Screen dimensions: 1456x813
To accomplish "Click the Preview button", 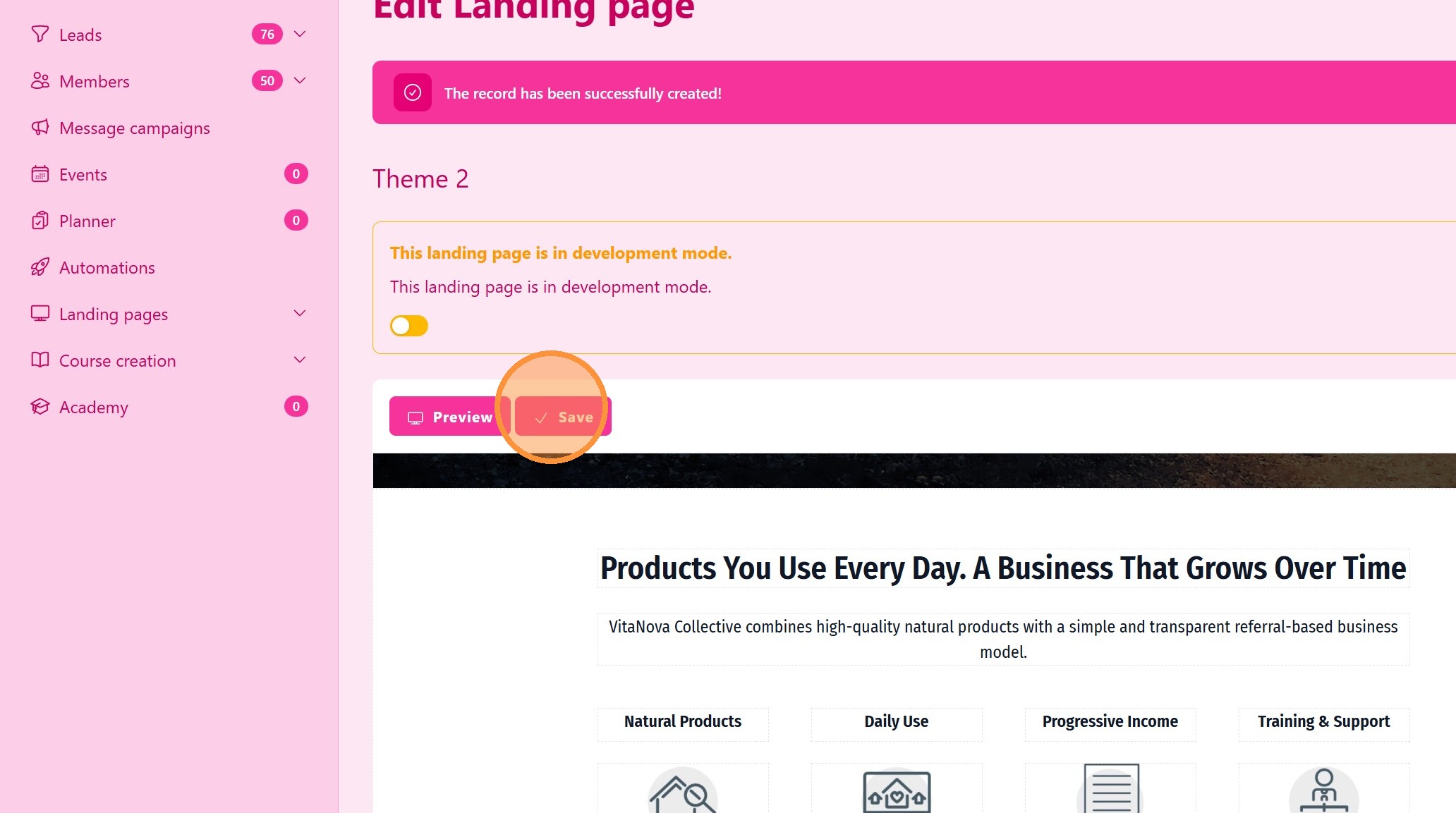I will [x=450, y=416].
